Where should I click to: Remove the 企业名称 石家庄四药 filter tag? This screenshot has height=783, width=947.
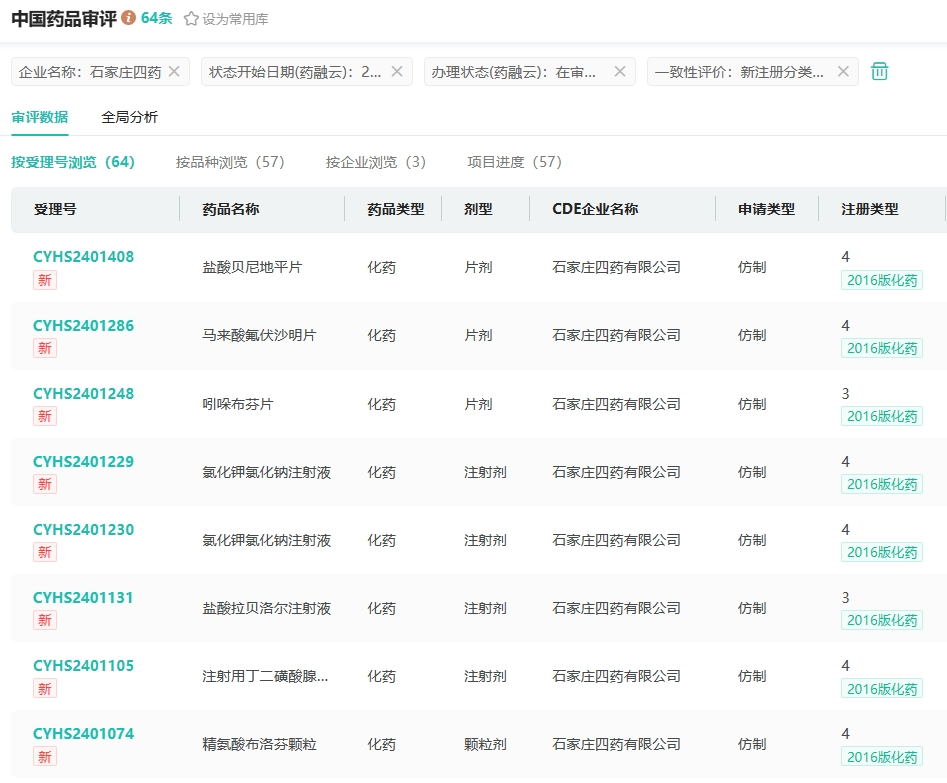pyautogui.click(x=174, y=71)
